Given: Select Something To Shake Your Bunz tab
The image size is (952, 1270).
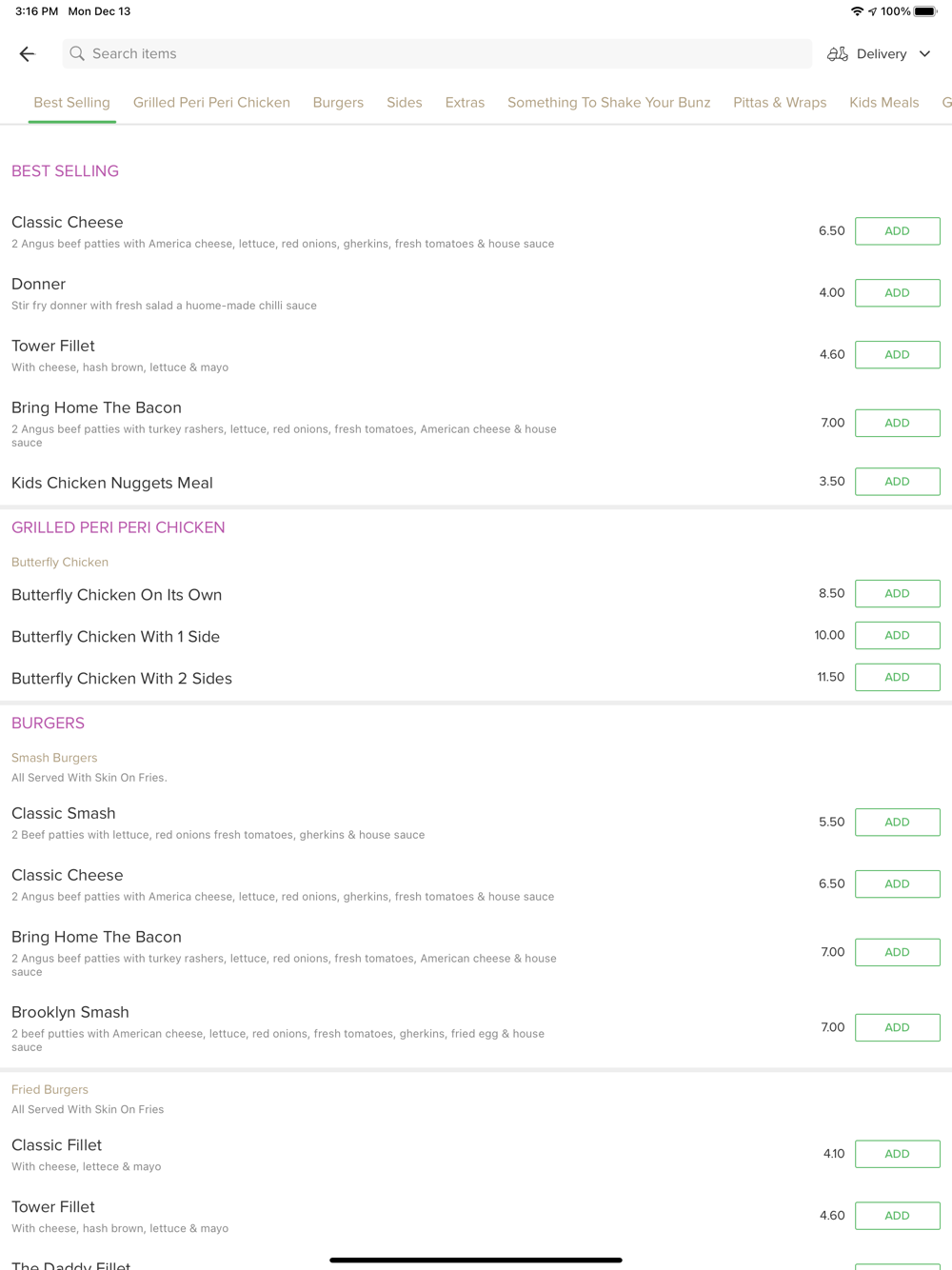Looking at the screenshot, I should [608, 103].
